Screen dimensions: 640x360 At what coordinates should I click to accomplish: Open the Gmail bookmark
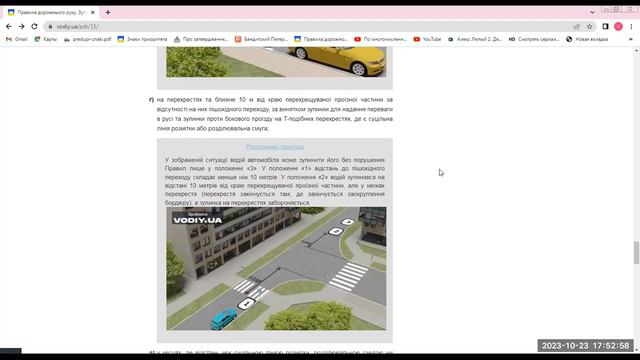coord(17,39)
